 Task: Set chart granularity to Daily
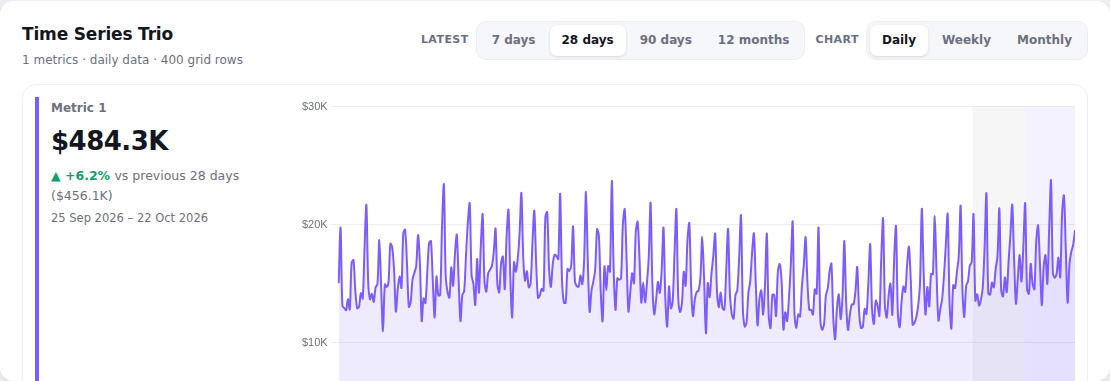(x=898, y=40)
